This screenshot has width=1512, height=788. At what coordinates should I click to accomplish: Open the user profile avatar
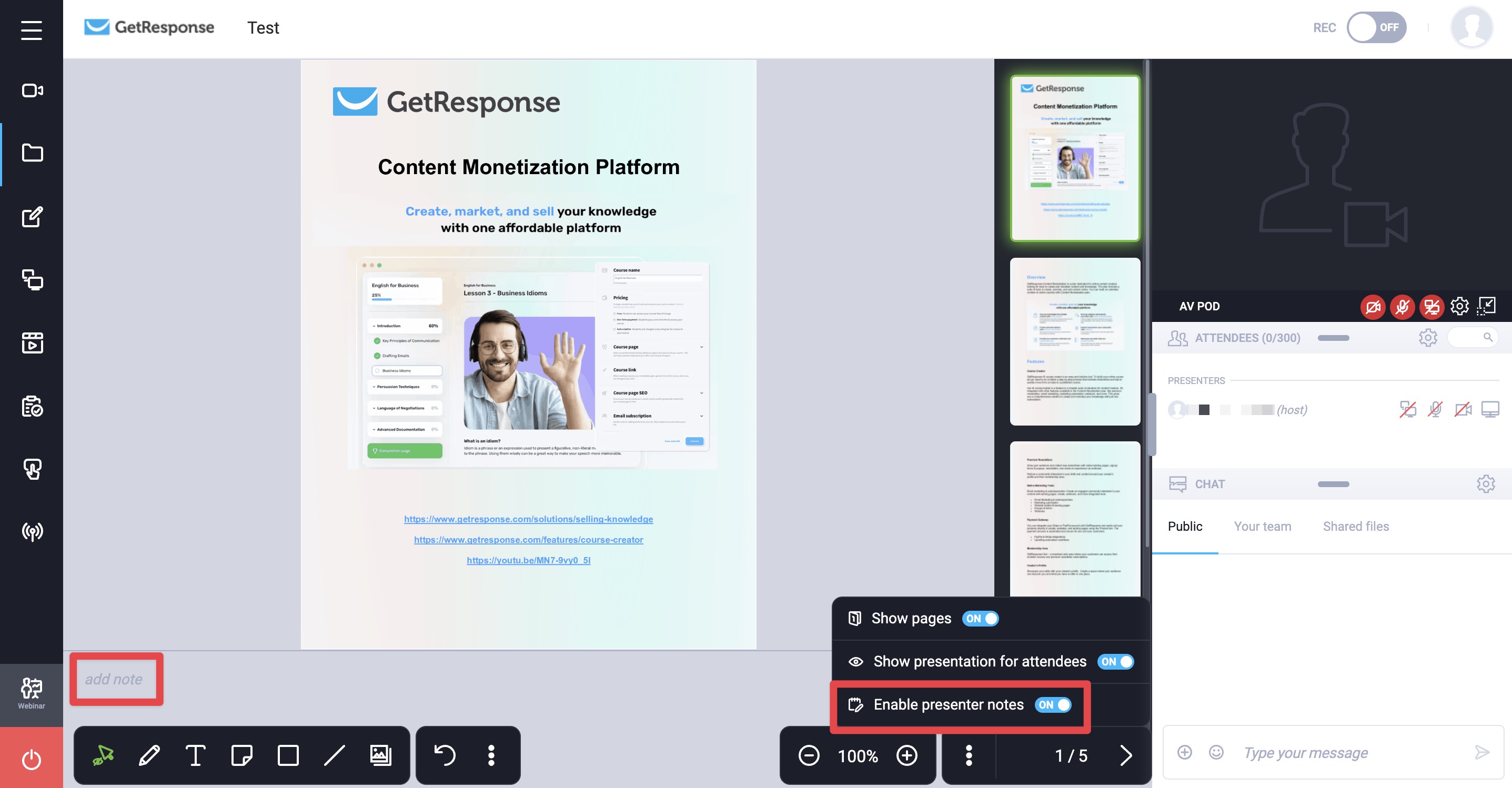click(1471, 27)
